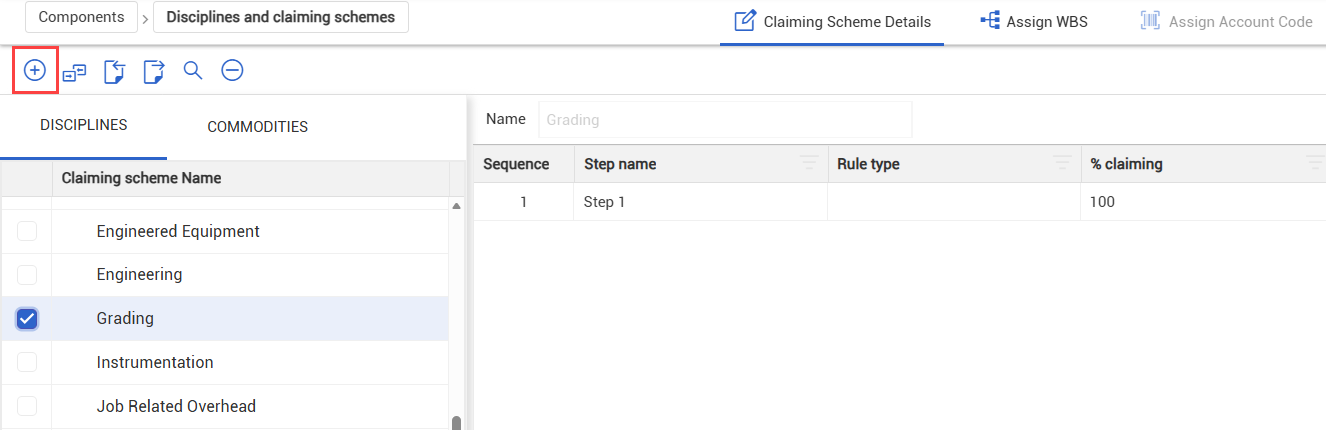
Task: Click the add (plus) icon in toolbar
Action: coord(35,70)
